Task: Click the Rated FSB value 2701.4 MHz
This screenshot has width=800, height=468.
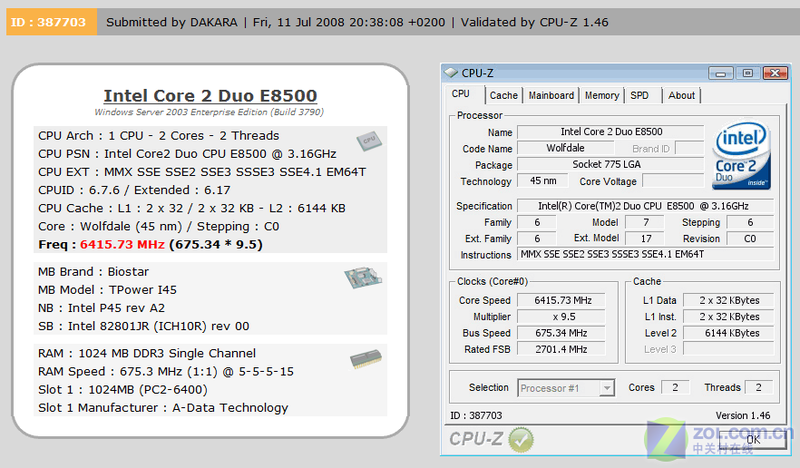Action: (x=561, y=350)
